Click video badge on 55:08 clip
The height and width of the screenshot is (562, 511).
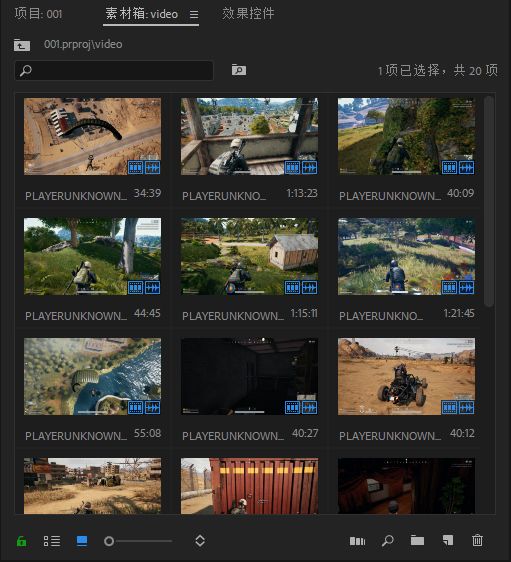(x=135, y=408)
